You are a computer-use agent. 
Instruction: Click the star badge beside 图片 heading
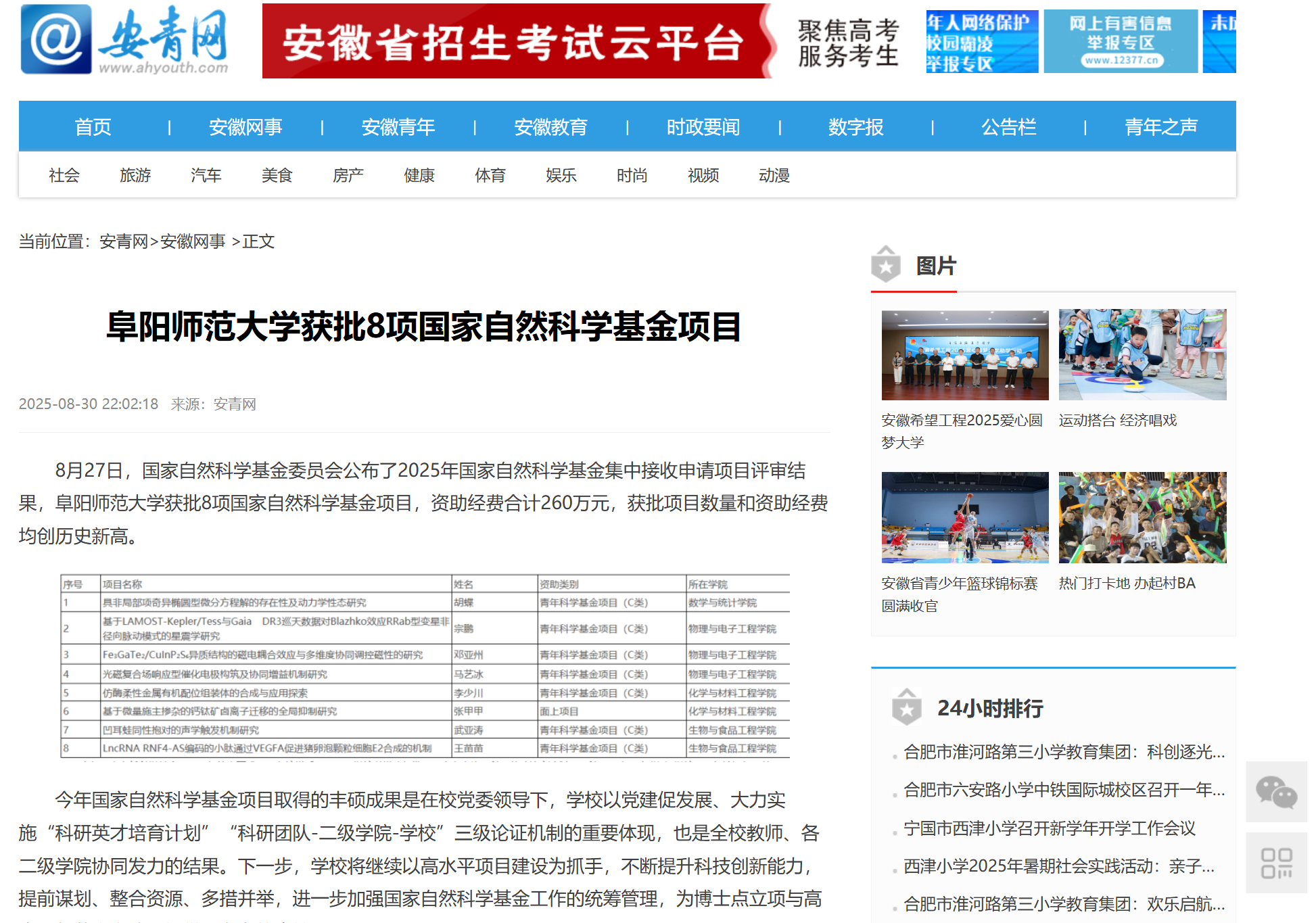[x=885, y=265]
